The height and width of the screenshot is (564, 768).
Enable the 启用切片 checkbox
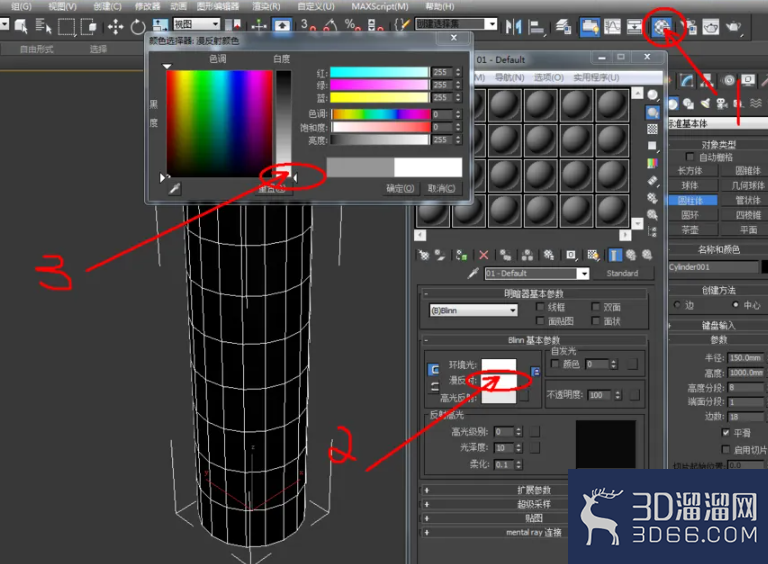coord(726,449)
